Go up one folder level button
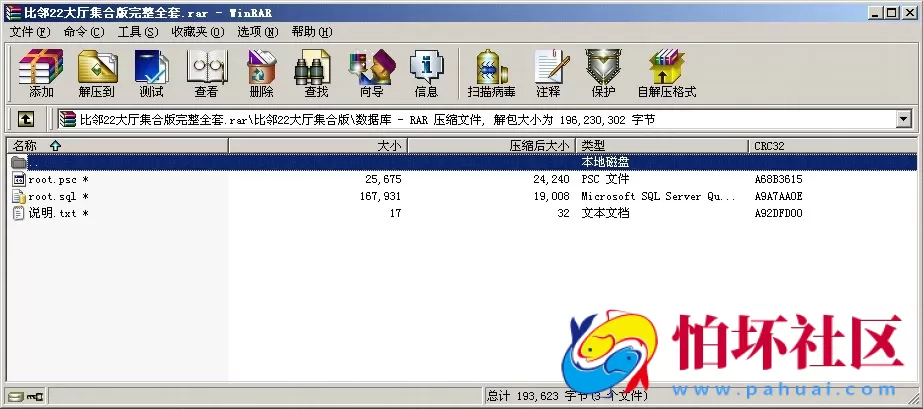Image resolution: width=923 pixels, height=409 pixels. (x=25, y=119)
